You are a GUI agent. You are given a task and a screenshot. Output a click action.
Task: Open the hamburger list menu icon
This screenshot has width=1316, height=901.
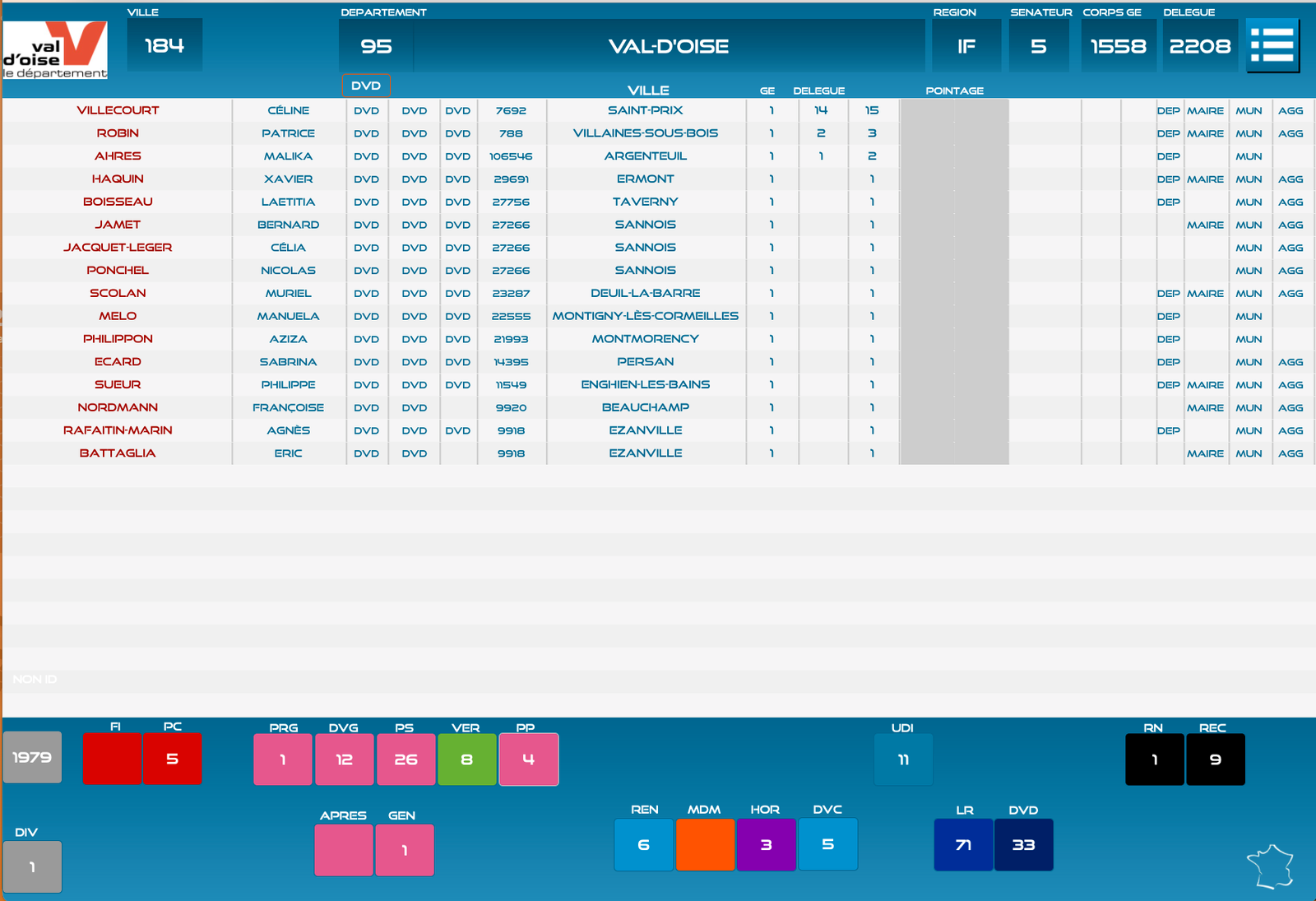(1272, 45)
